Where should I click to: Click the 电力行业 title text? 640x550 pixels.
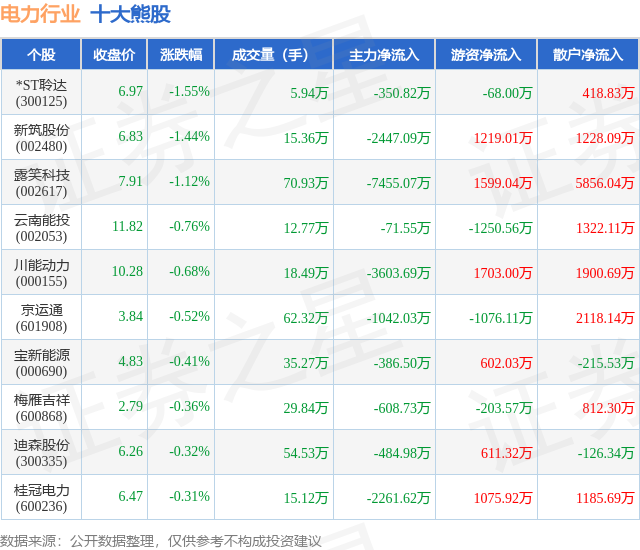coord(40,14)
